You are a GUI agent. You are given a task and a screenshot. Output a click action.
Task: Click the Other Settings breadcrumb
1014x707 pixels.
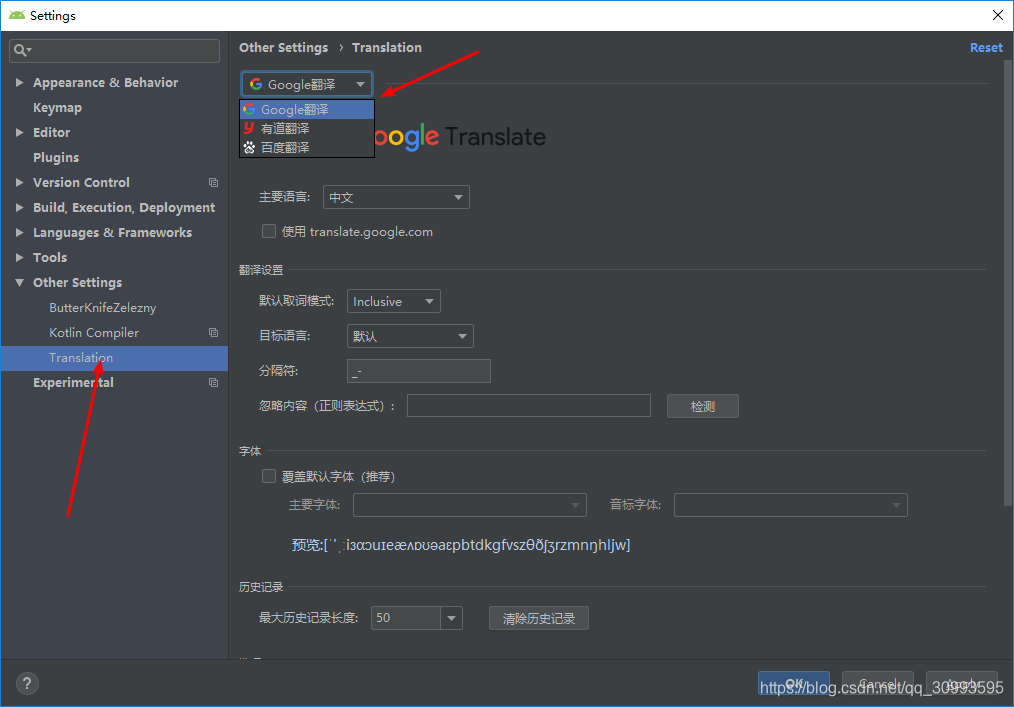[x=283, y=47]
